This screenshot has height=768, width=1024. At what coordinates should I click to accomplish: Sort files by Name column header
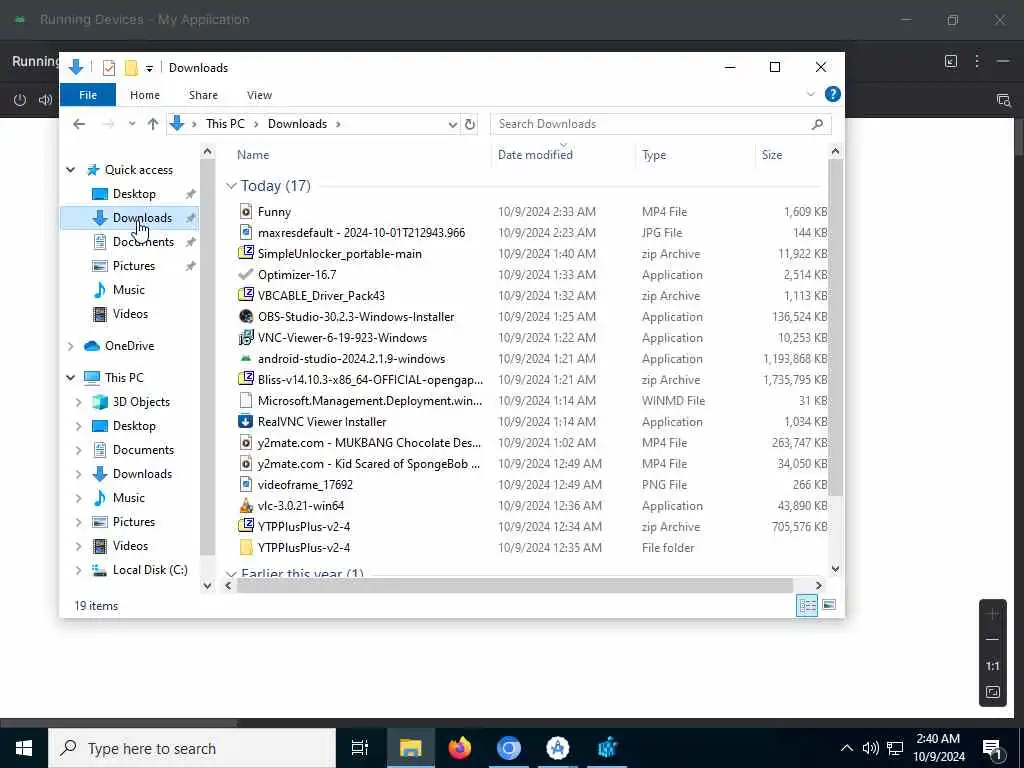coord(253,155)
